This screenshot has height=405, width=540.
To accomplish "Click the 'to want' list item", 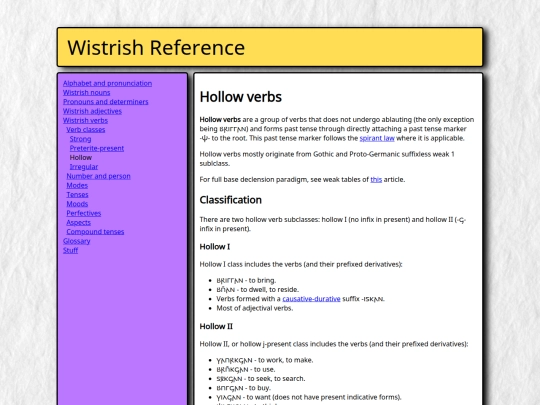I will (x=309, y=397).
